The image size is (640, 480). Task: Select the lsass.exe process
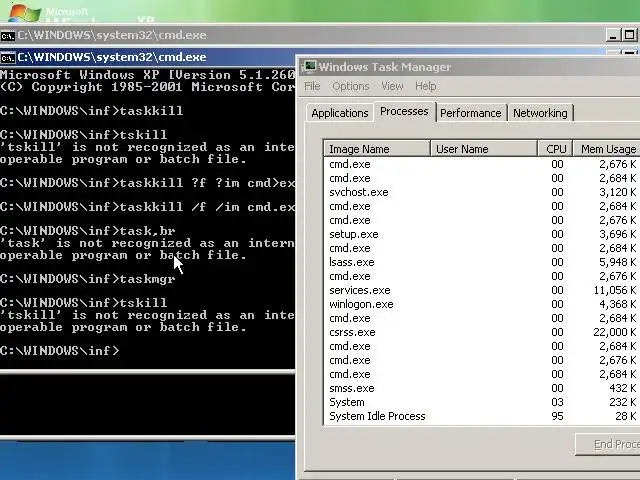click(x=482, y=262)
